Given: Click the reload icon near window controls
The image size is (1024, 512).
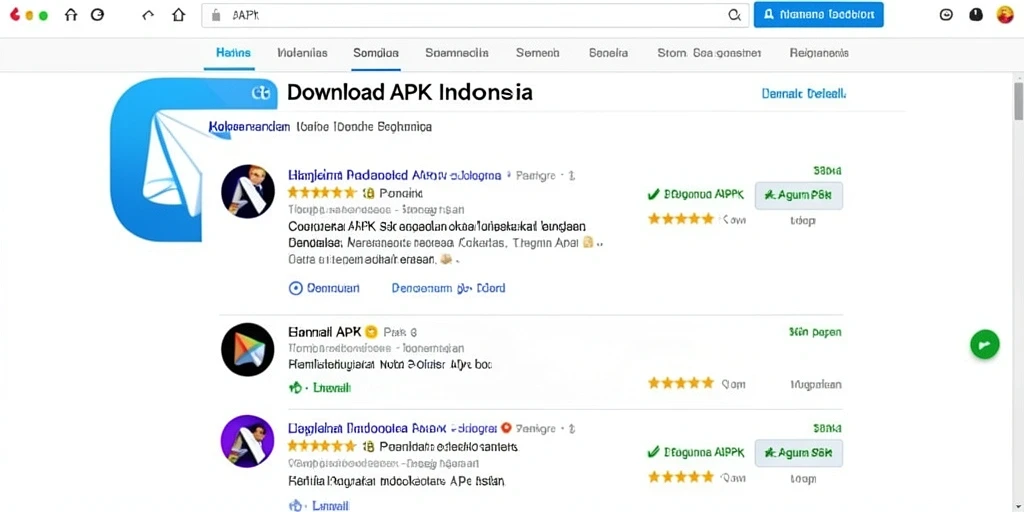Looking at the screenshot, I should (x=97, y=15).
